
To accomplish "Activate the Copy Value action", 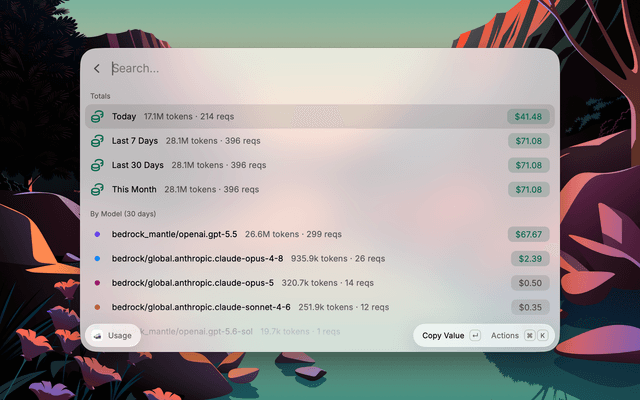I will click(x=443, y=336).
